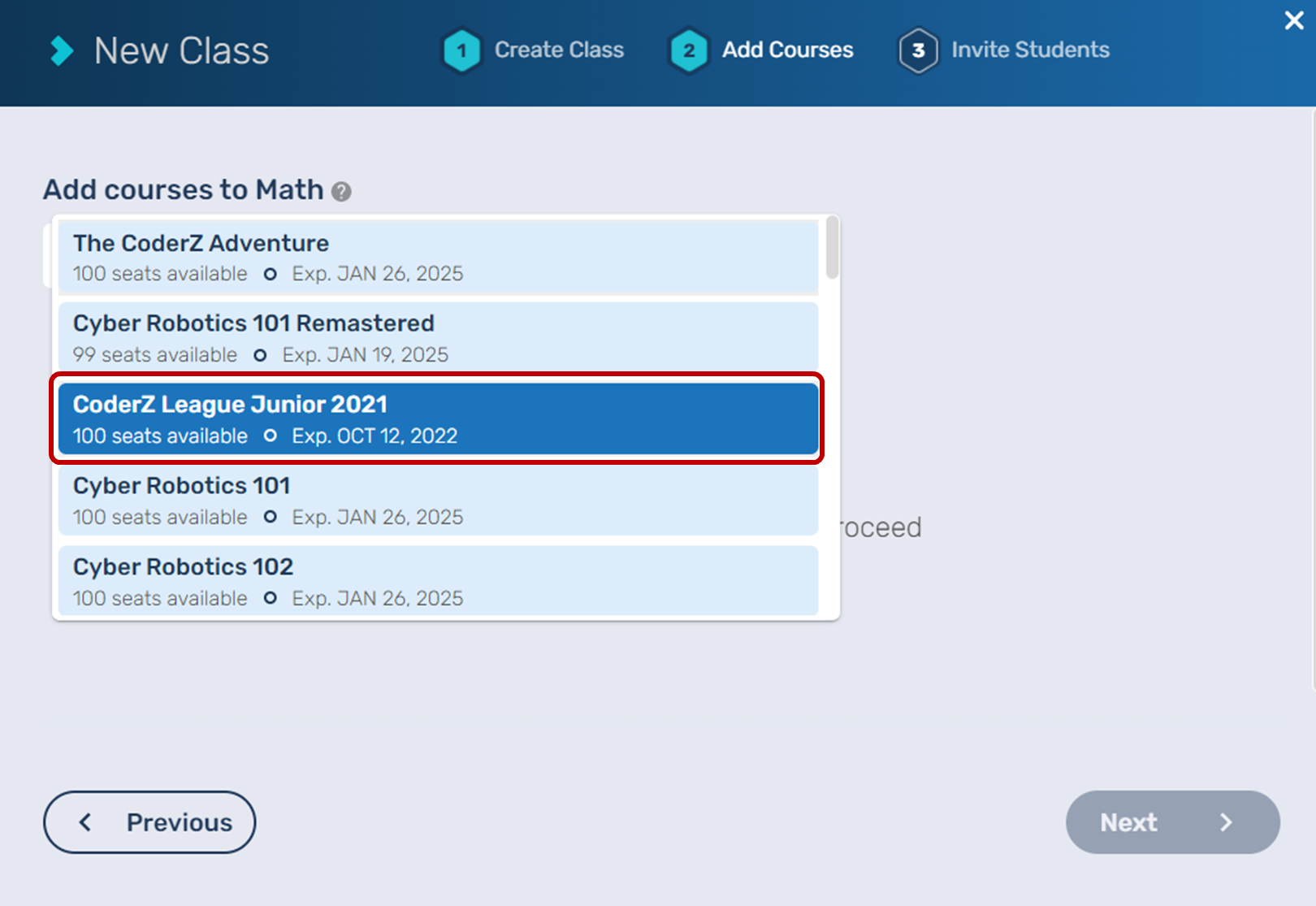Screen dimensions: 1316x906
Task: Click the left chevron in Previous button
Action: coord(85,822)
